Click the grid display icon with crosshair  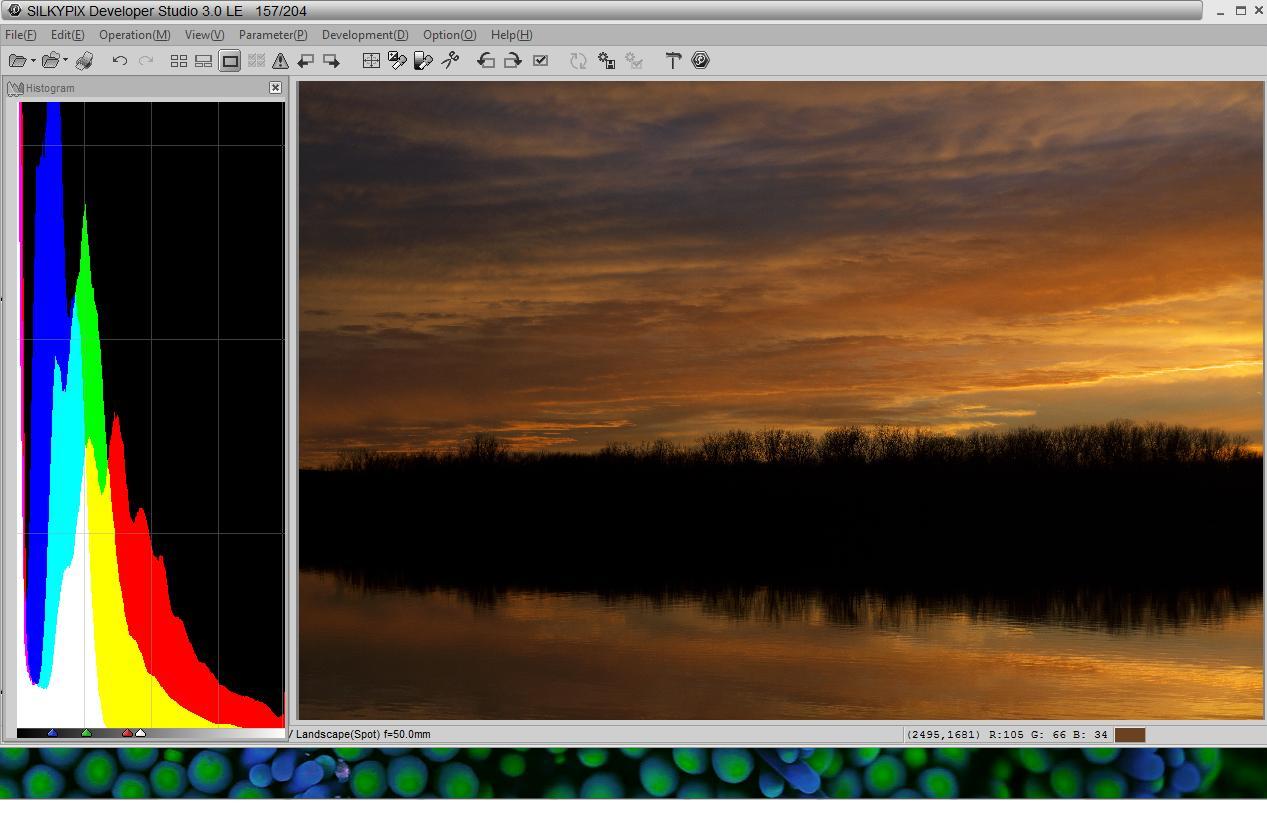371,61
